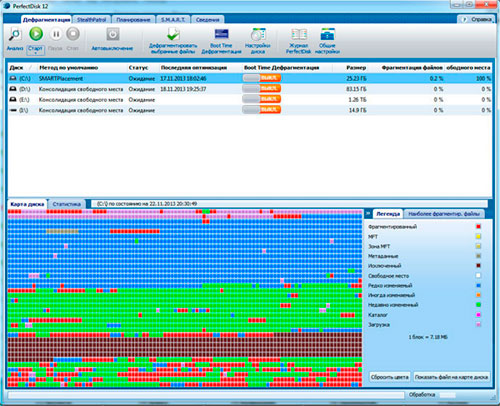The width and height of the screenshot is (500, 406).
Task: Click pink Загрузка color swatch
Action: pyautogui.click(x=478, y=324)
